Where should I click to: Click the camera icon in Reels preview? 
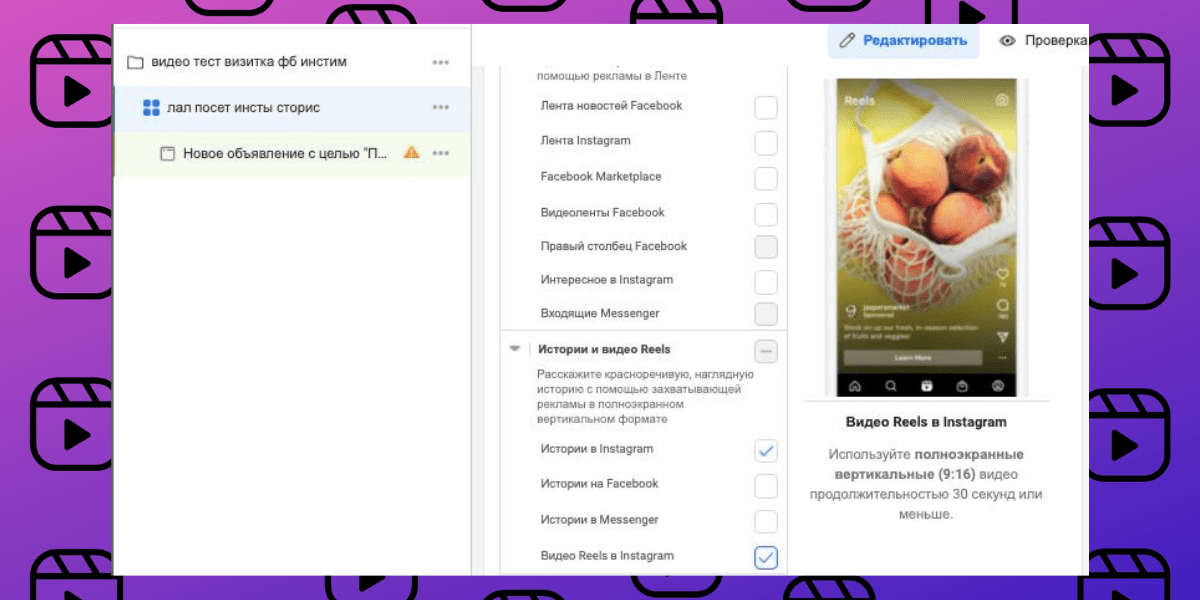(x=1002, y=100)
